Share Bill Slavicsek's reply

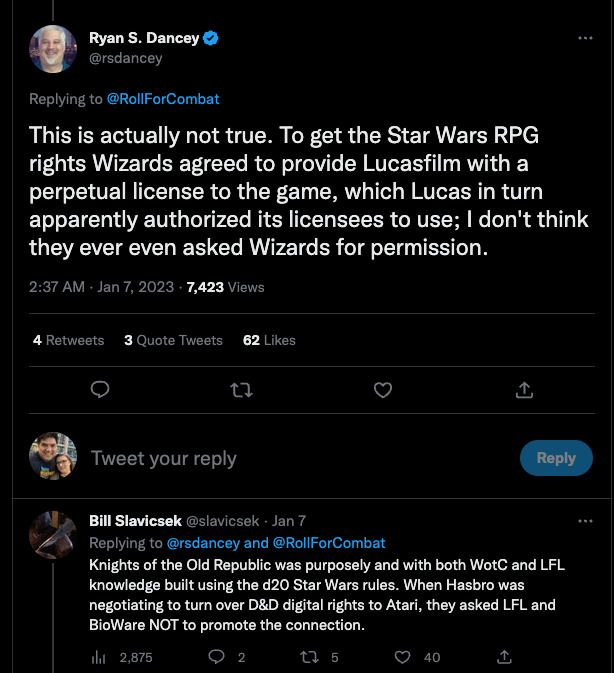(506, 657)
